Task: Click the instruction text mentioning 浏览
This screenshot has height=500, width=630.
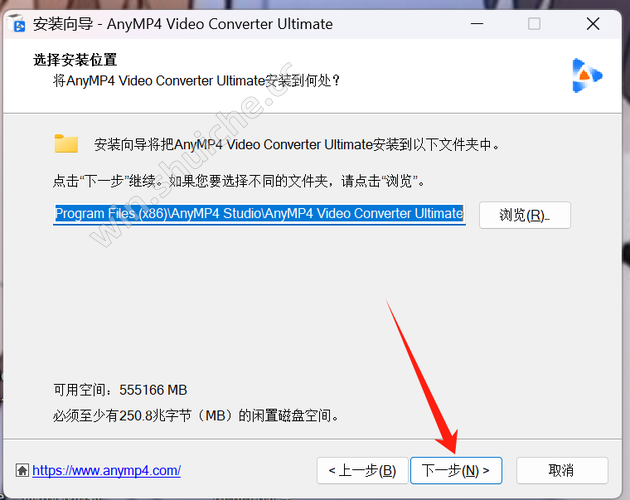Action: [239, 181]
